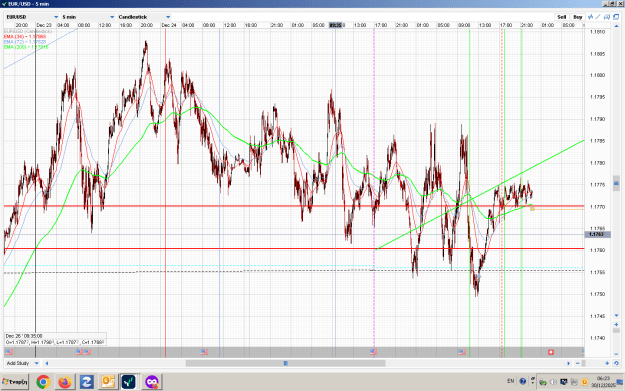This screenshot has height=391, width=625.
Task: Select the draw trendline tool
Action: coord(598,17)
